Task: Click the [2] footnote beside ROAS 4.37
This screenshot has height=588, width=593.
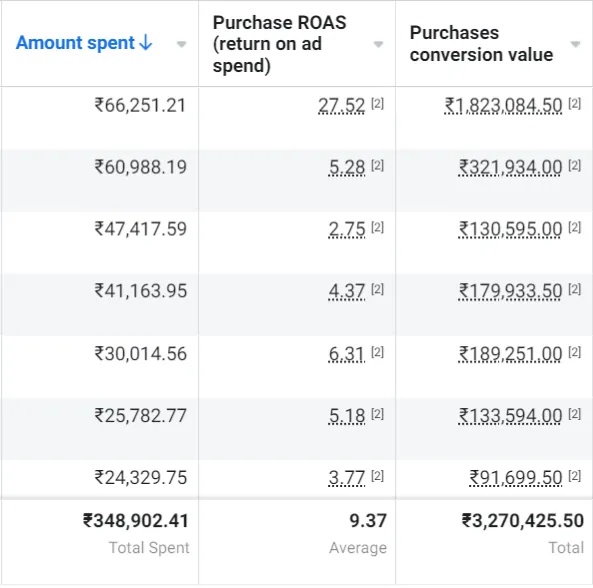Action: [x=377, y=289]
